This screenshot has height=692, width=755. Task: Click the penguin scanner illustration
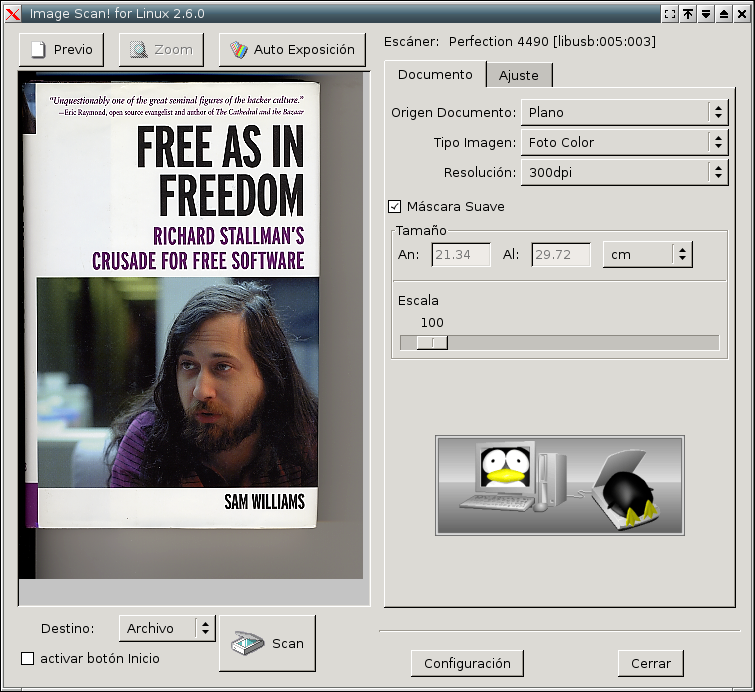[x=560, y=485]
